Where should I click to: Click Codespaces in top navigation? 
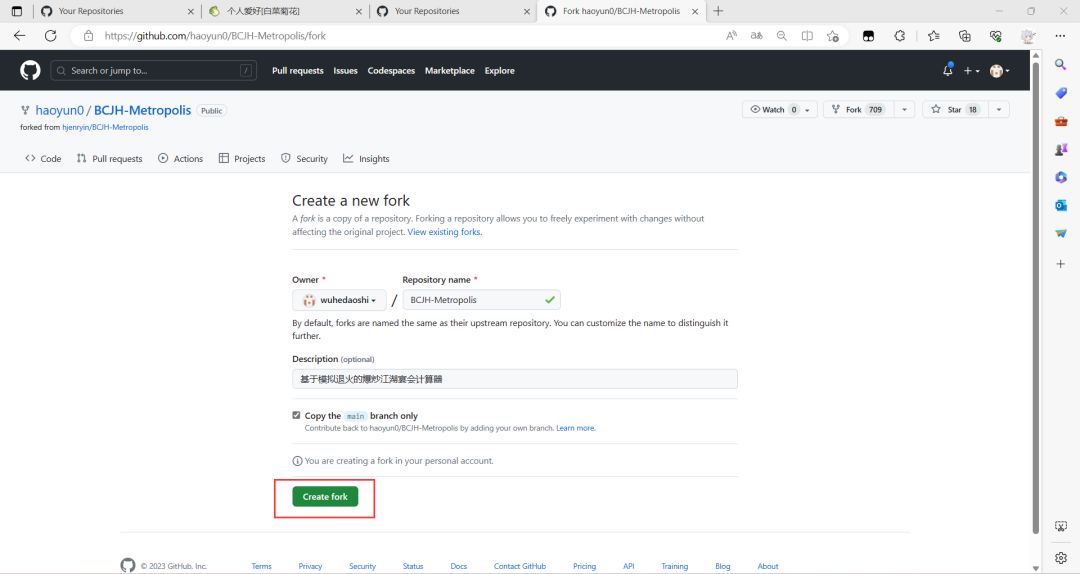[391, 70]
